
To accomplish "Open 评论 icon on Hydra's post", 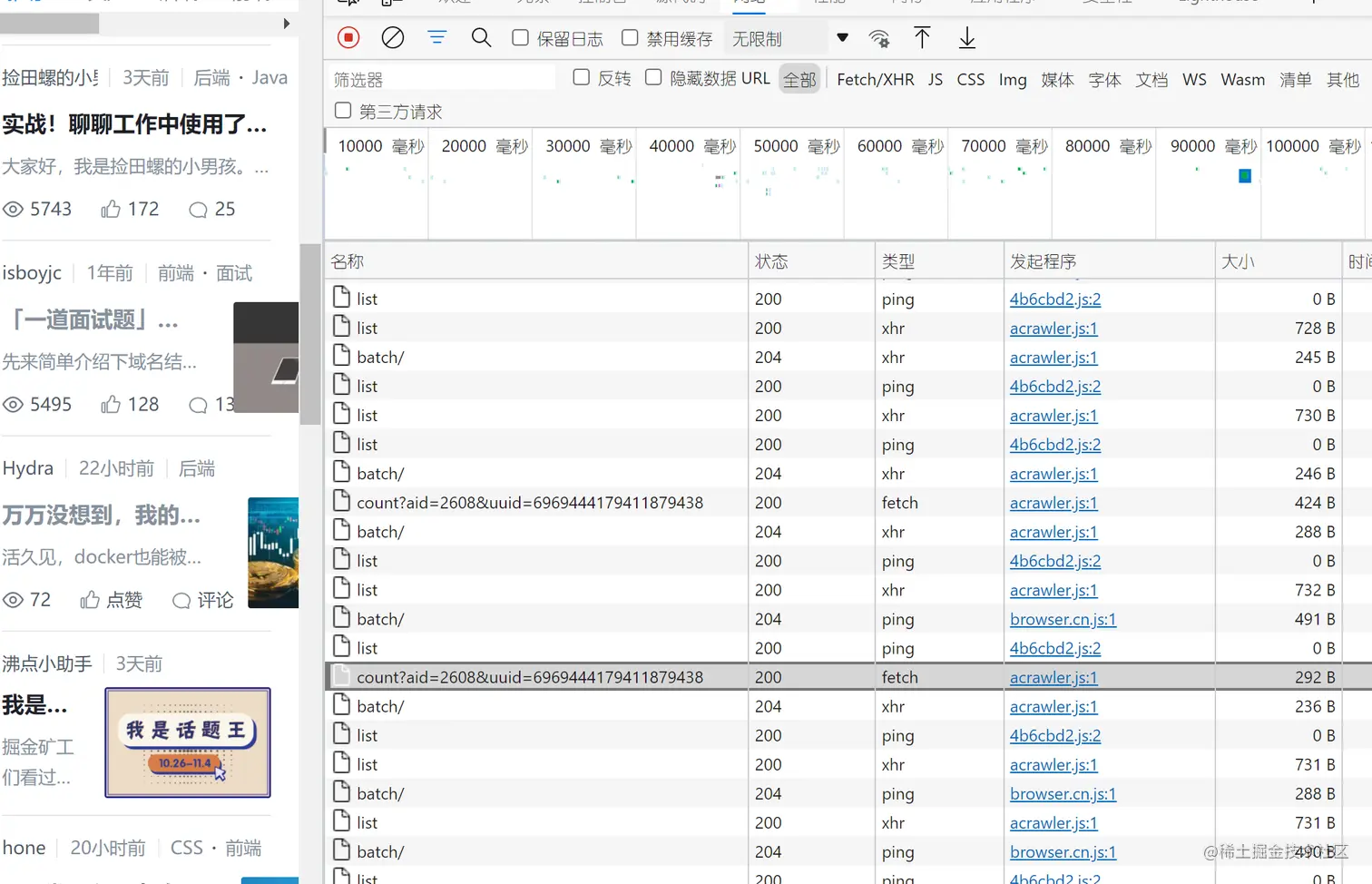I will (x=181, y=601).
